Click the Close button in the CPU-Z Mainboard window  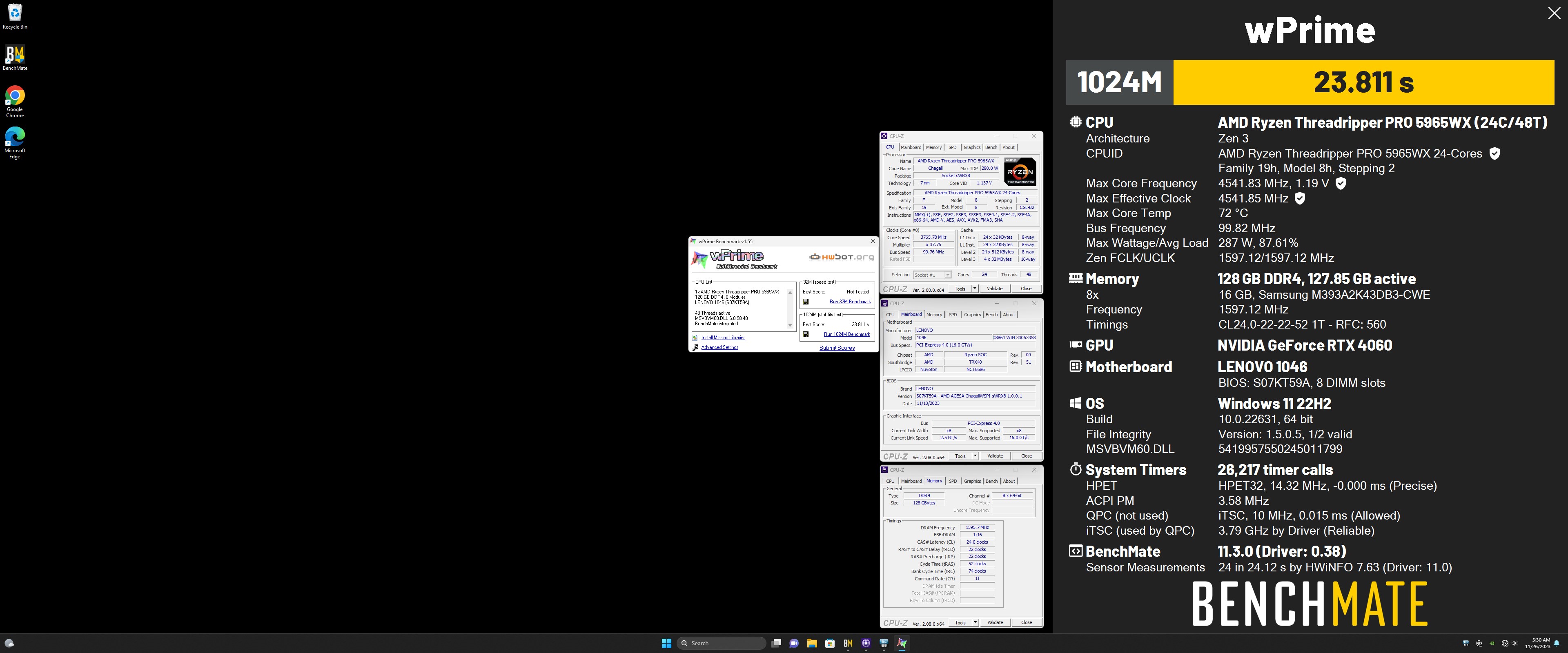pos(1026,456)
